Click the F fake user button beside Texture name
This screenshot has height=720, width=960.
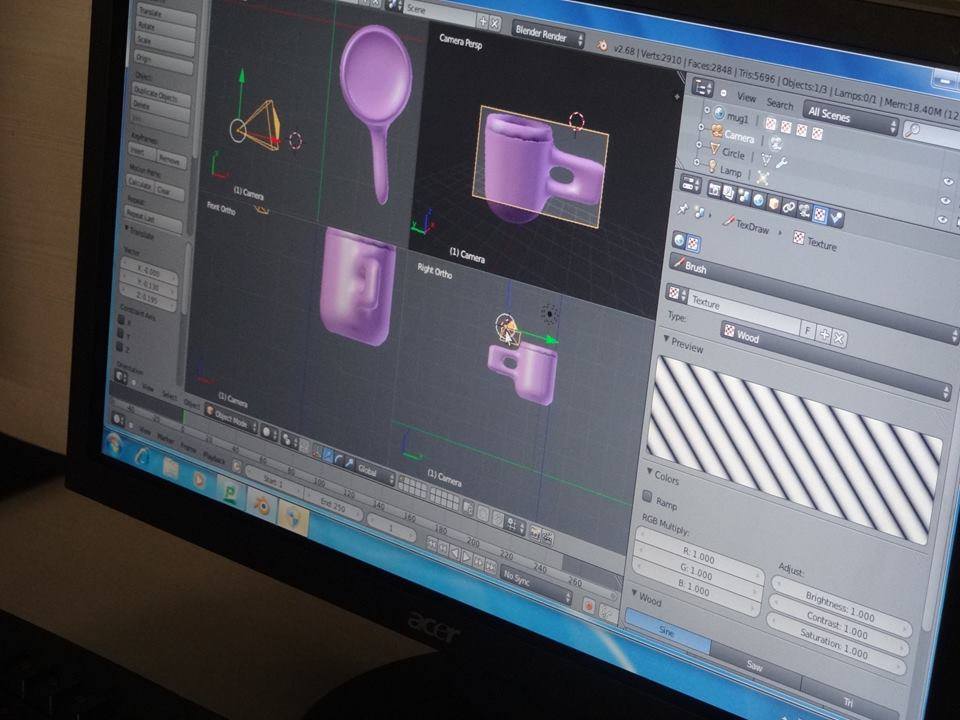[x=808, y=331]
